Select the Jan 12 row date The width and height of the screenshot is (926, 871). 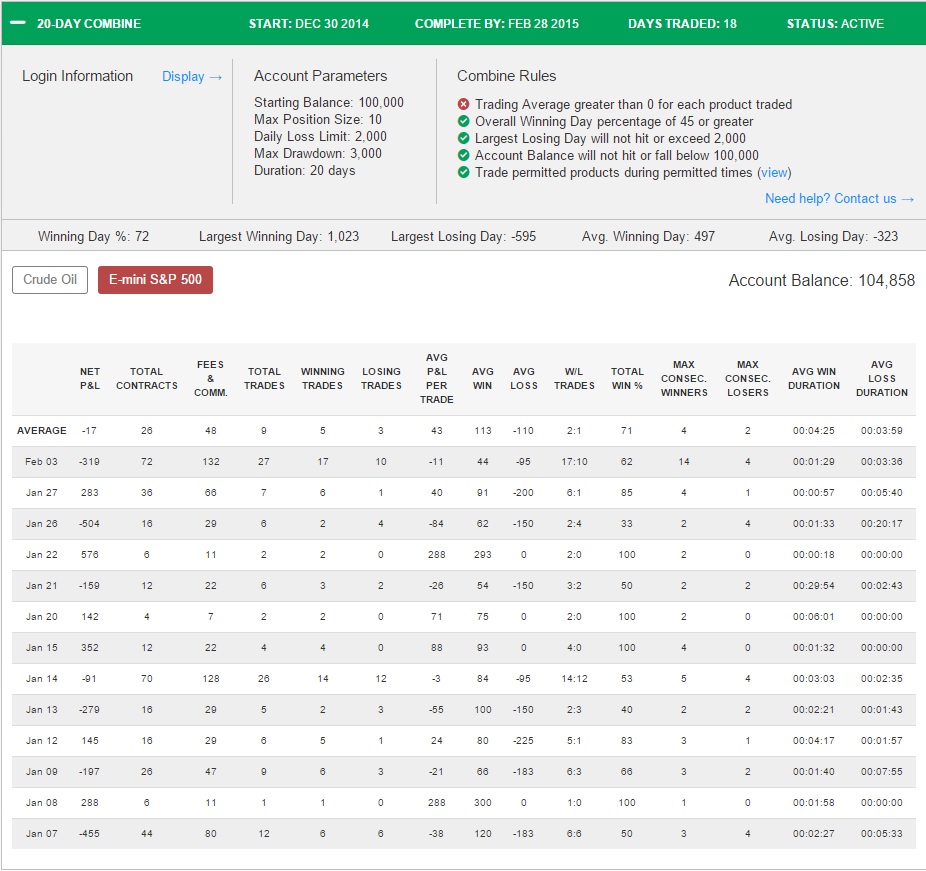tap(41, 740)
